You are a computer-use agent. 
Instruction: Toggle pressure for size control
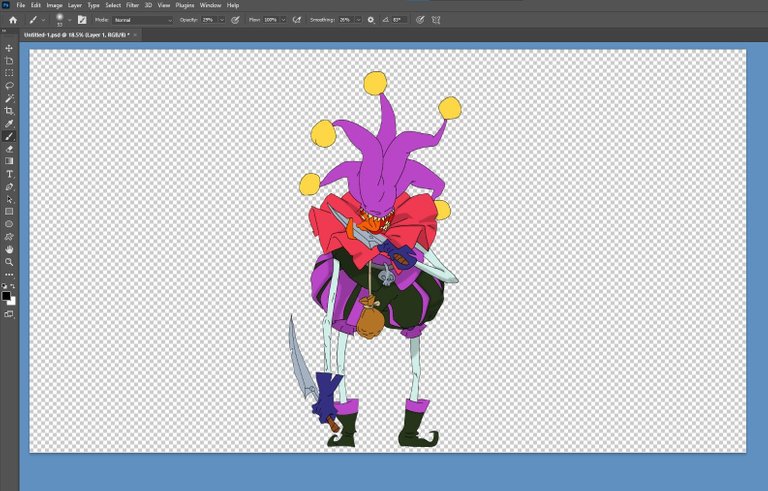click(x=420, y=20)
